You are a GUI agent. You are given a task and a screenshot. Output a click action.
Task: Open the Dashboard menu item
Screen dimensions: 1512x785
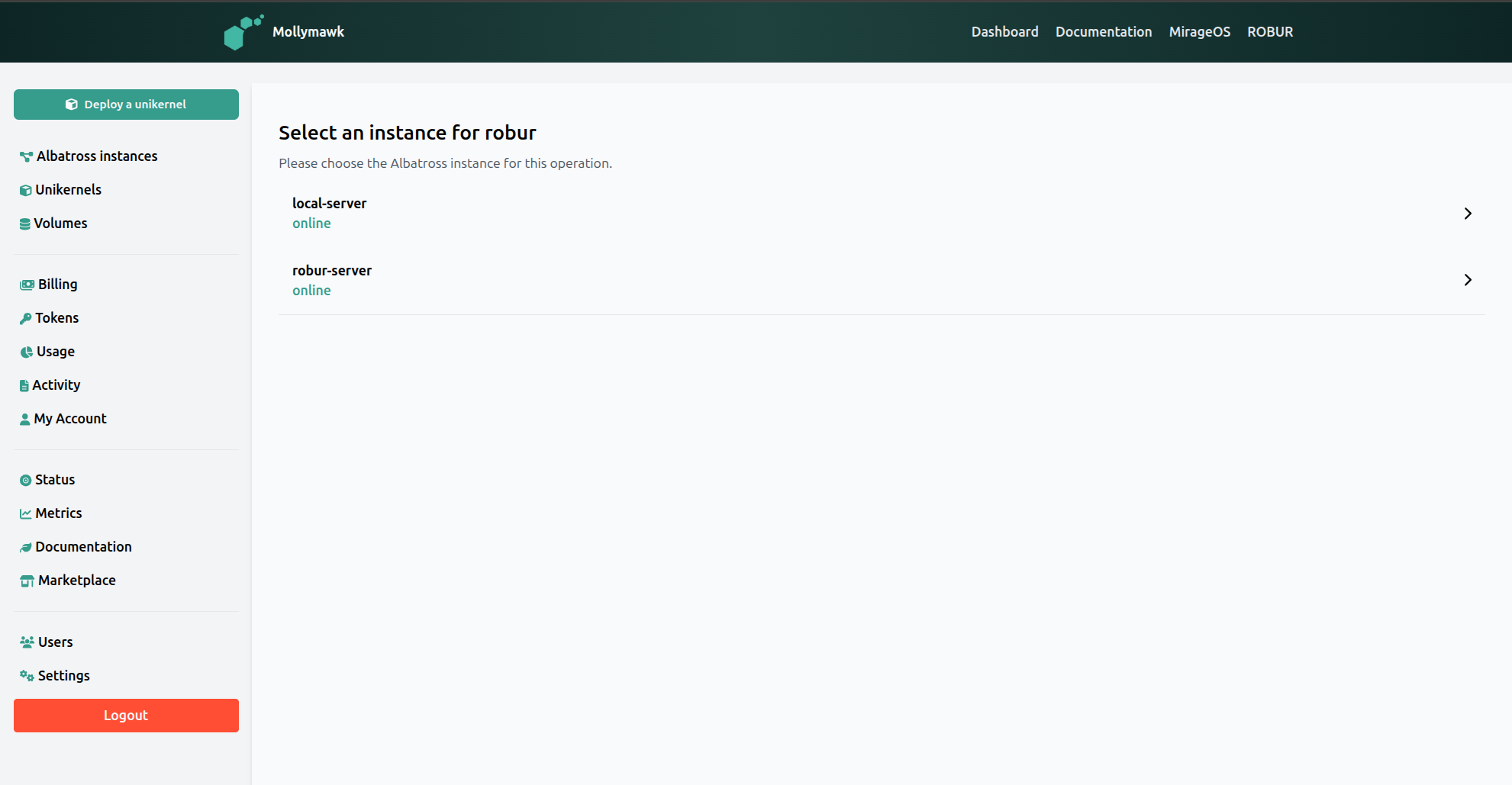pos(1004,31)
